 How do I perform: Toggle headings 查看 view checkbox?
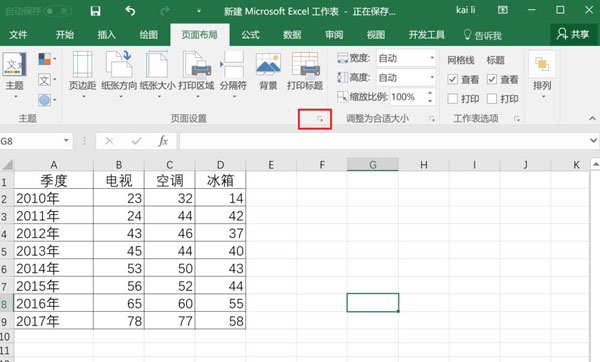(x=492, y=80)
